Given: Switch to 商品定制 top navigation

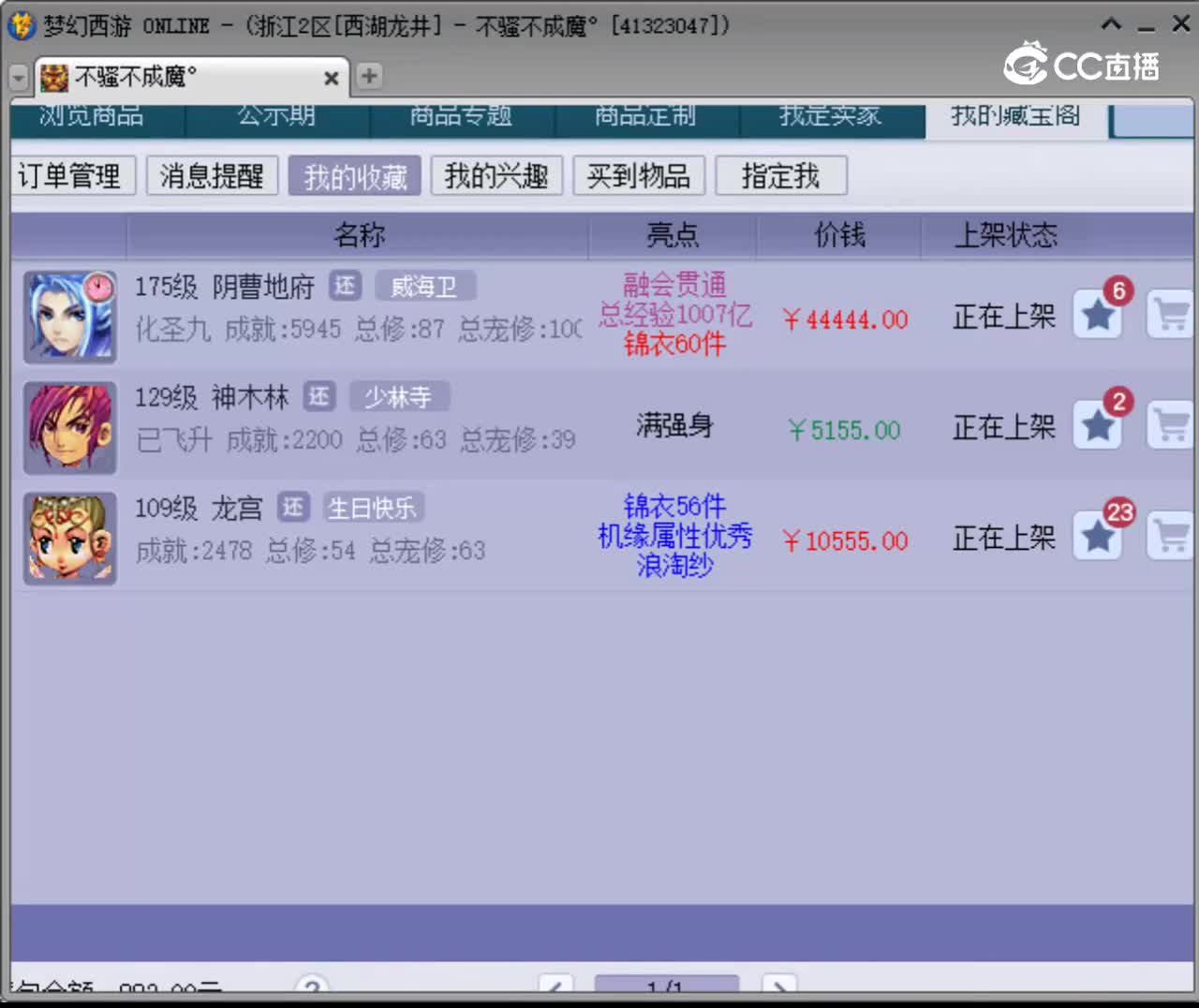Looking at the screenshot, I should (x=646, y=118).
